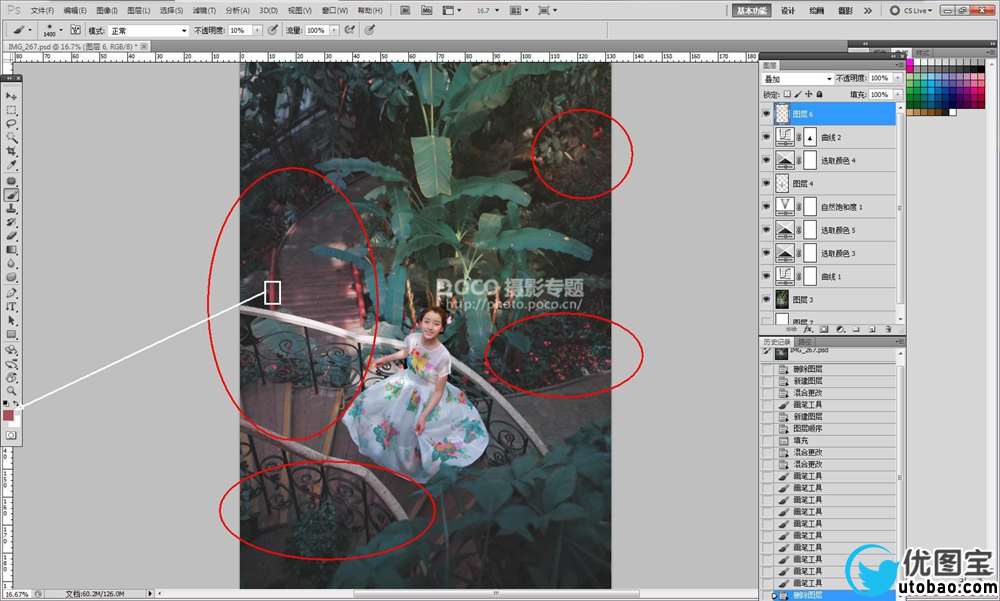
Task: Open layer fill 填充 arrow
Action: (x=898, y=94)
